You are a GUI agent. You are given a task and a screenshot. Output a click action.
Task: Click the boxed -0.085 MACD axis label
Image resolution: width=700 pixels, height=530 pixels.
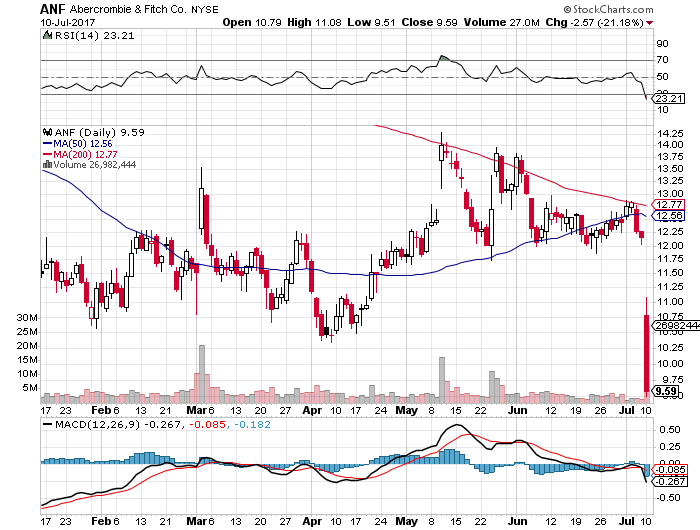coord(671,469)
